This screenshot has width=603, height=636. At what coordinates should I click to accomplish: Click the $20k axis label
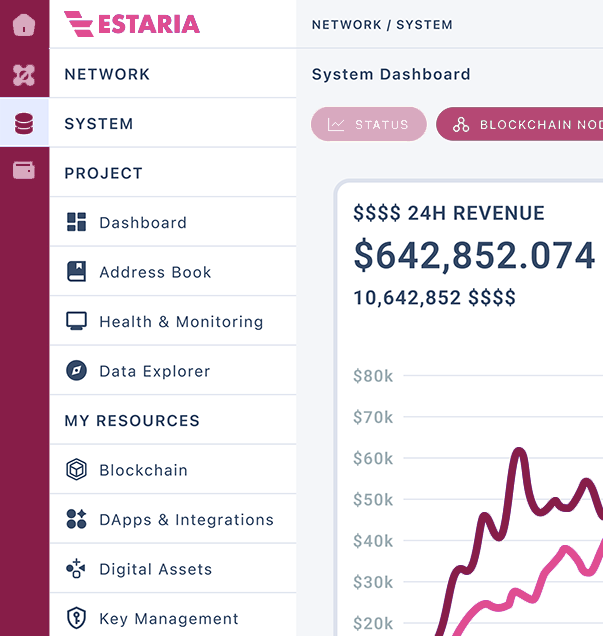373,623
